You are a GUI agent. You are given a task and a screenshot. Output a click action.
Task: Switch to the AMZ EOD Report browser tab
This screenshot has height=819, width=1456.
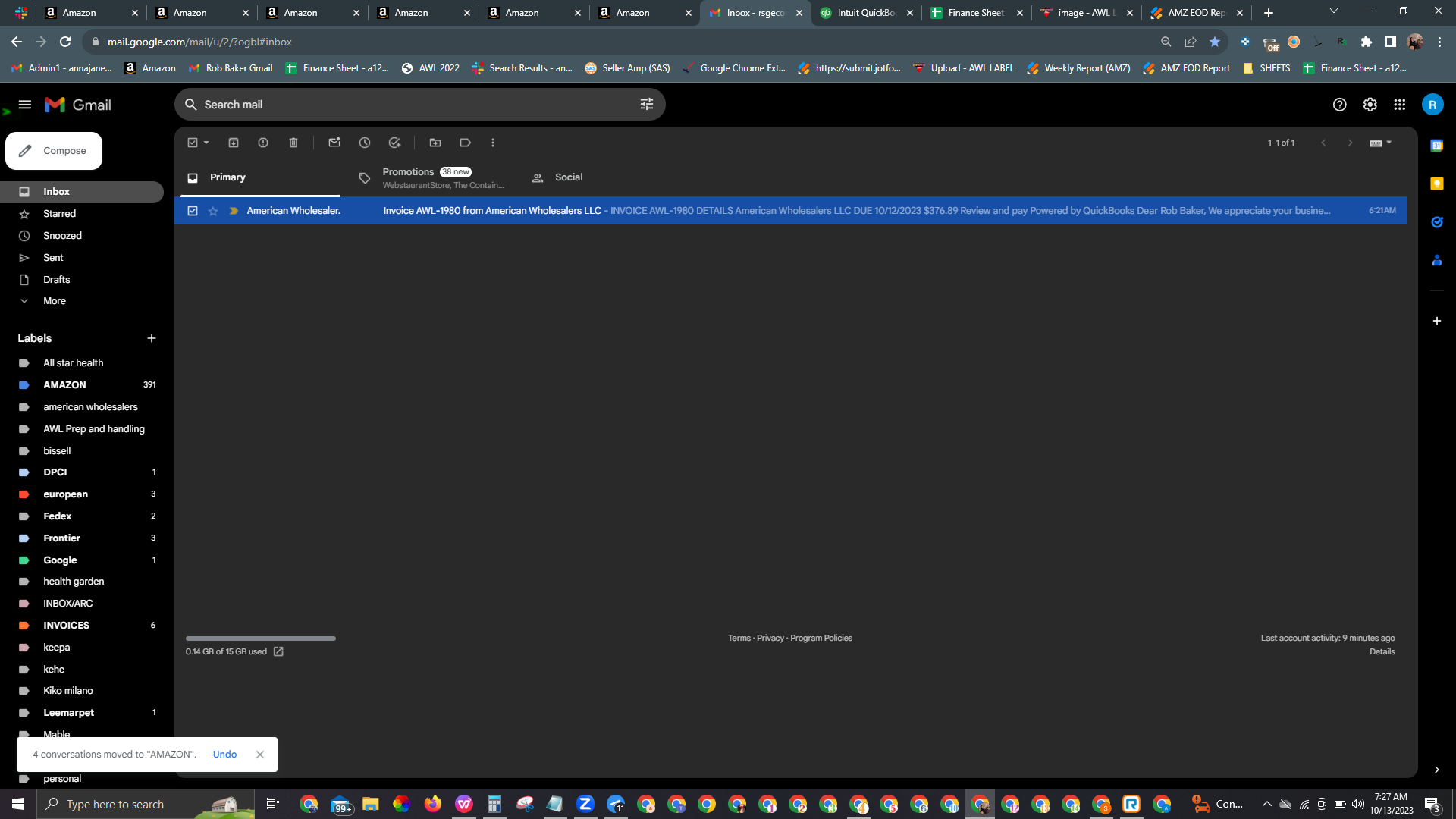click(1197, 13)
